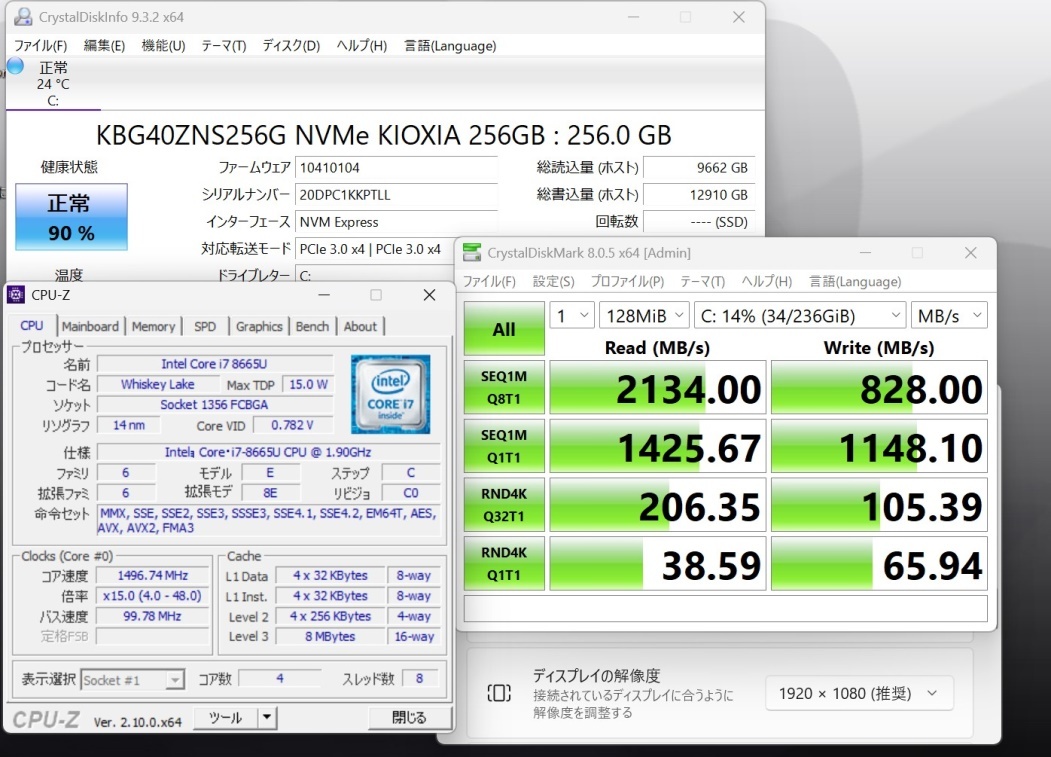Open the 言語(Language) menu in CrystalDiskMark

click(855, 282)
